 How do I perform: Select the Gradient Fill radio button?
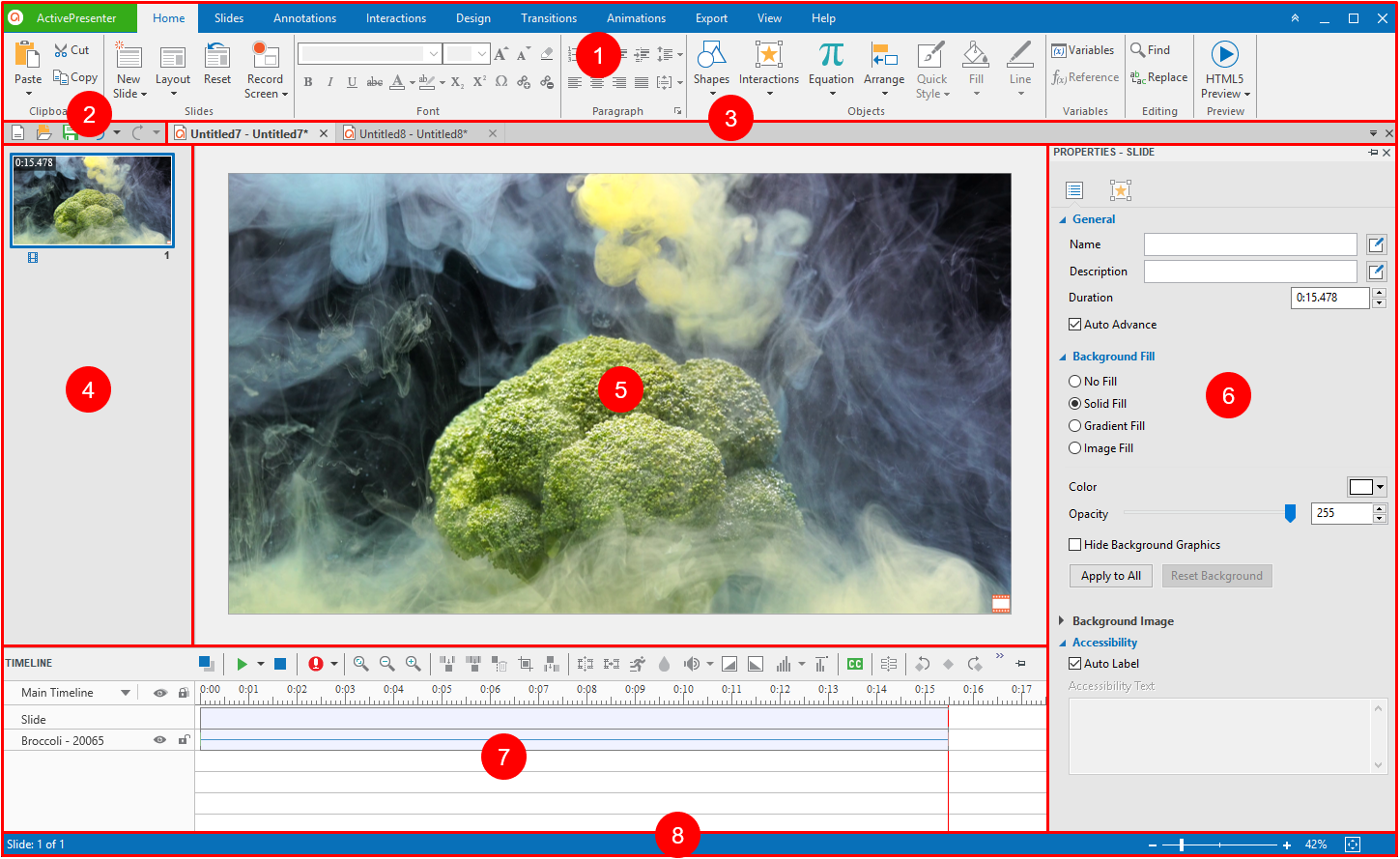1074,426
